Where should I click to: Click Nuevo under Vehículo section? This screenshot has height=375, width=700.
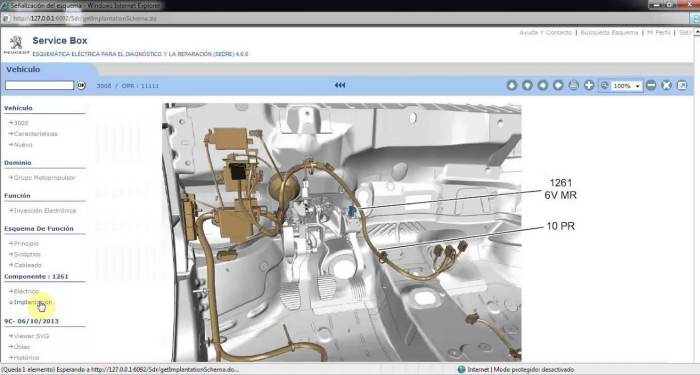23,145
